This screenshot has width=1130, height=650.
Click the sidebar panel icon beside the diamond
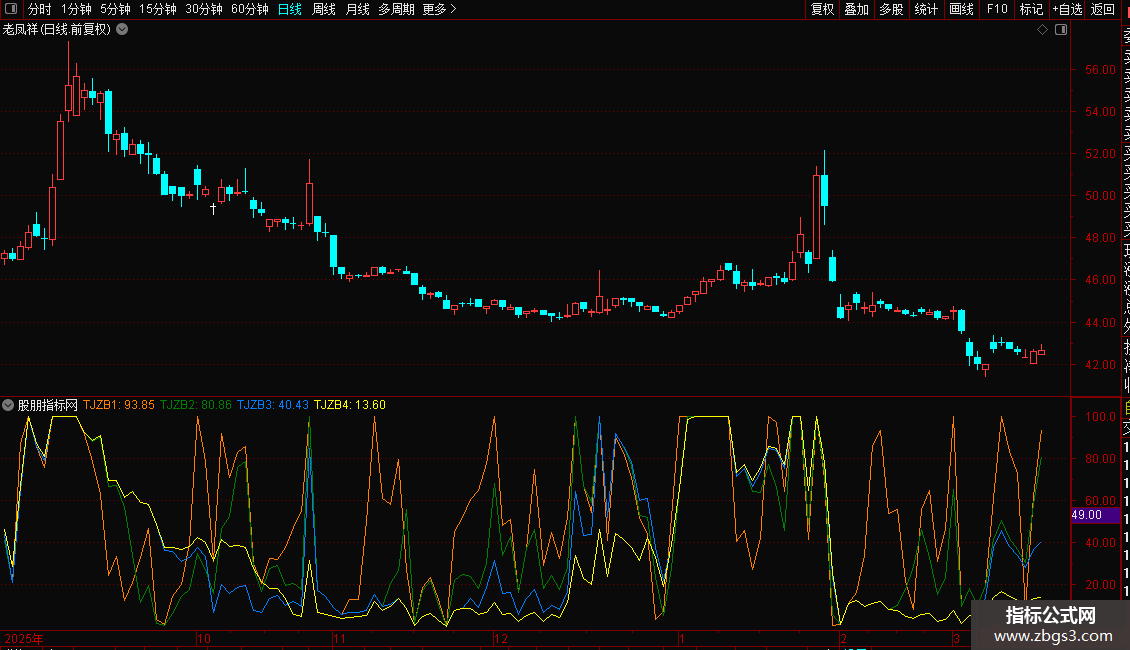coord(1061,30)
